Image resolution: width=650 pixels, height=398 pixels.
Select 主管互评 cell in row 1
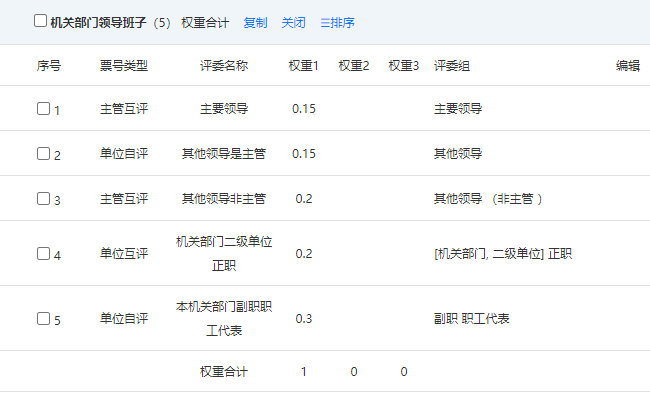[x=124, y=109]
